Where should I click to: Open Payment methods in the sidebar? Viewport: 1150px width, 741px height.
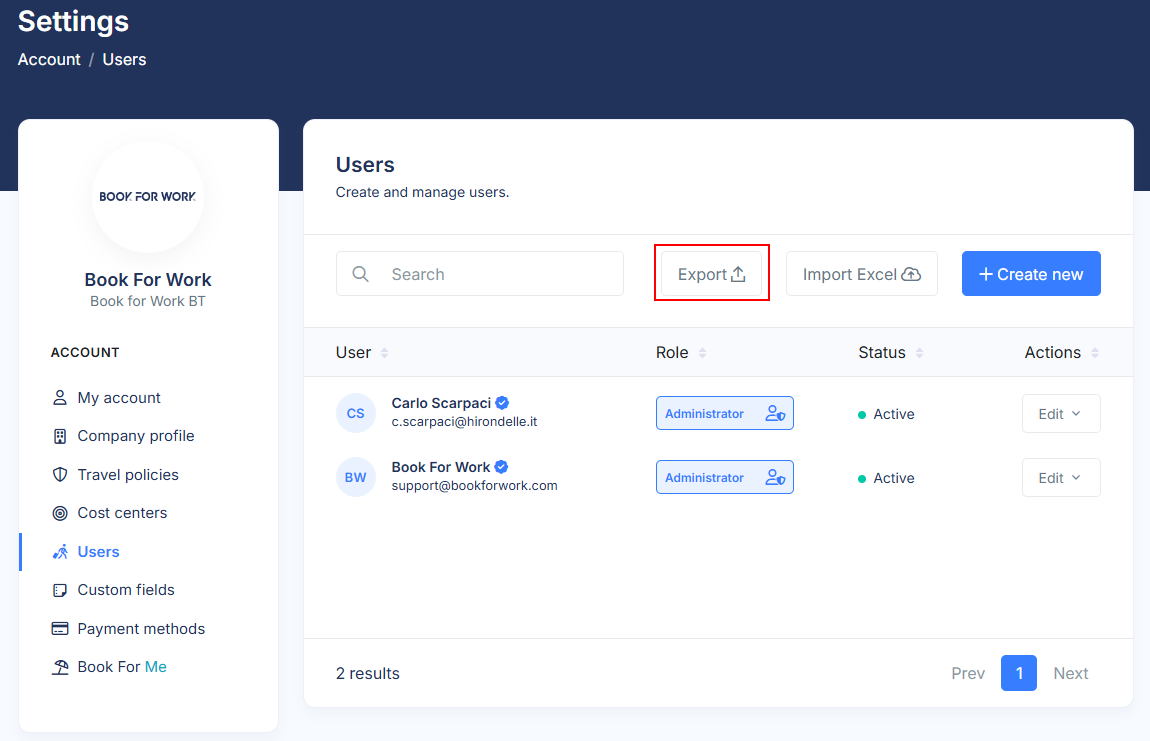pyautogui.click(x=141, y=629)
